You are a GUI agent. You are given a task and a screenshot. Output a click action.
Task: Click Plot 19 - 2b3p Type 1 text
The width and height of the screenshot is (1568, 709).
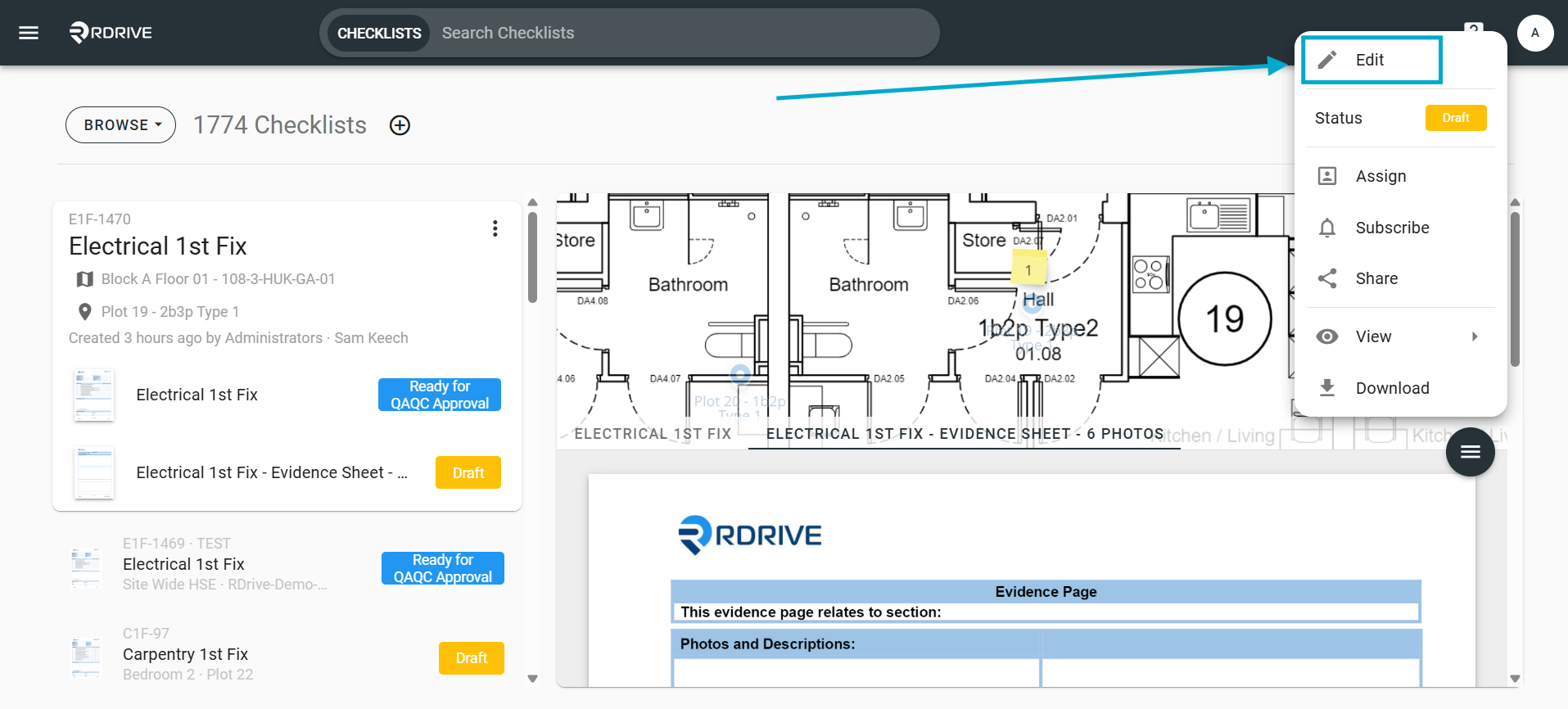[170, 312]
